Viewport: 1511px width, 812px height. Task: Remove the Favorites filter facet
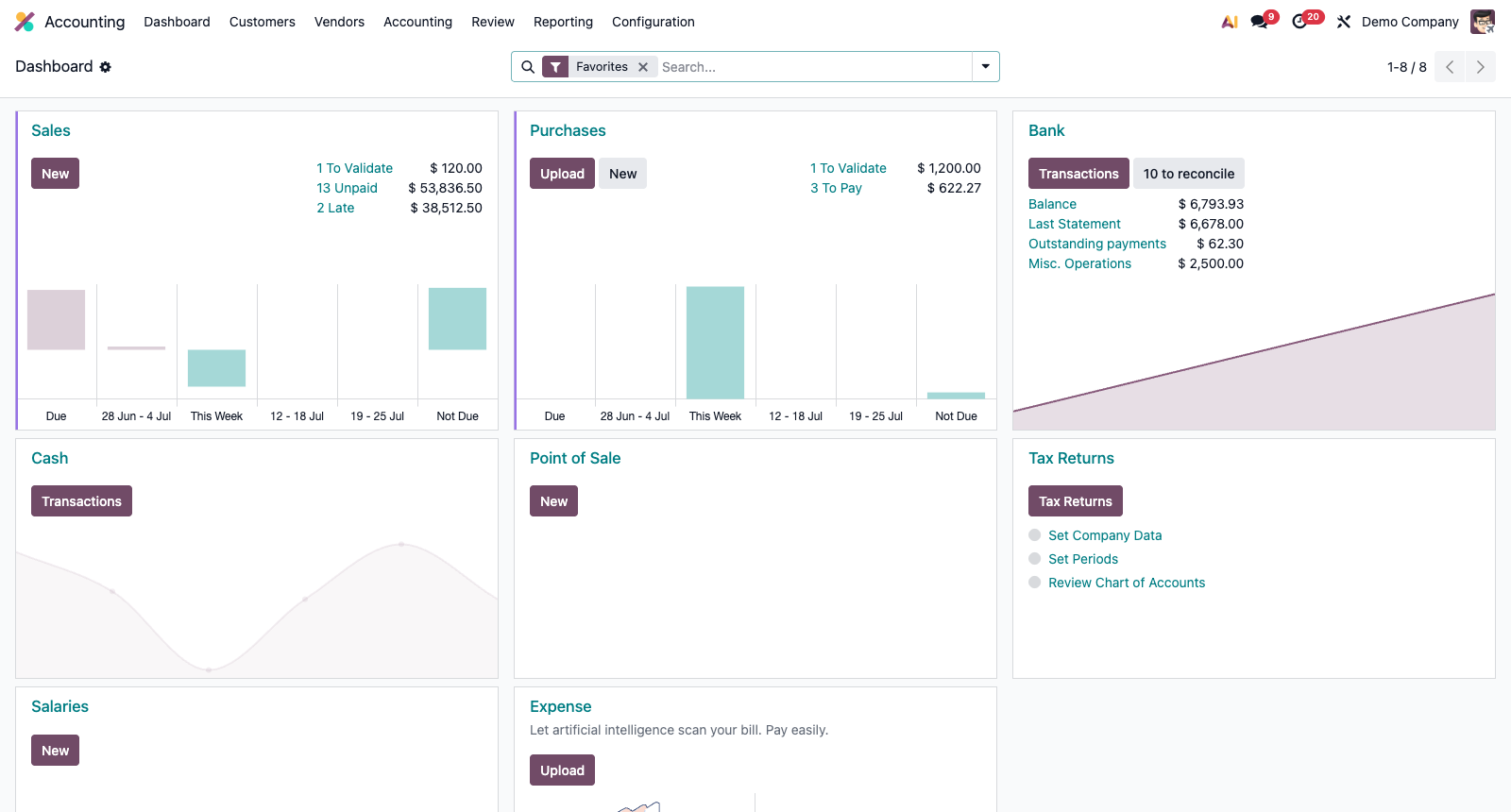(643, 67)
